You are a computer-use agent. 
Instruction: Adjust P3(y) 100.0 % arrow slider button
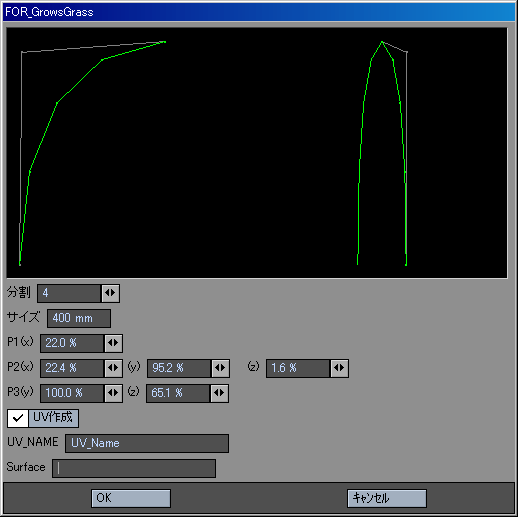[x=114, y=393]
